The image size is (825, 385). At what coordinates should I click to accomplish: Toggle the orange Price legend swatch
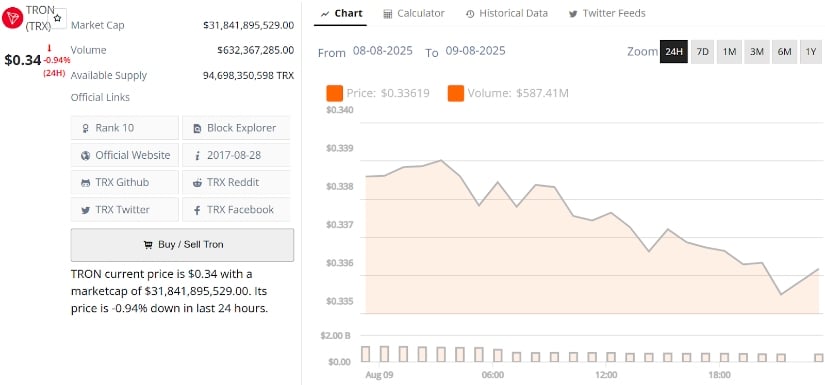pos(335,94)
